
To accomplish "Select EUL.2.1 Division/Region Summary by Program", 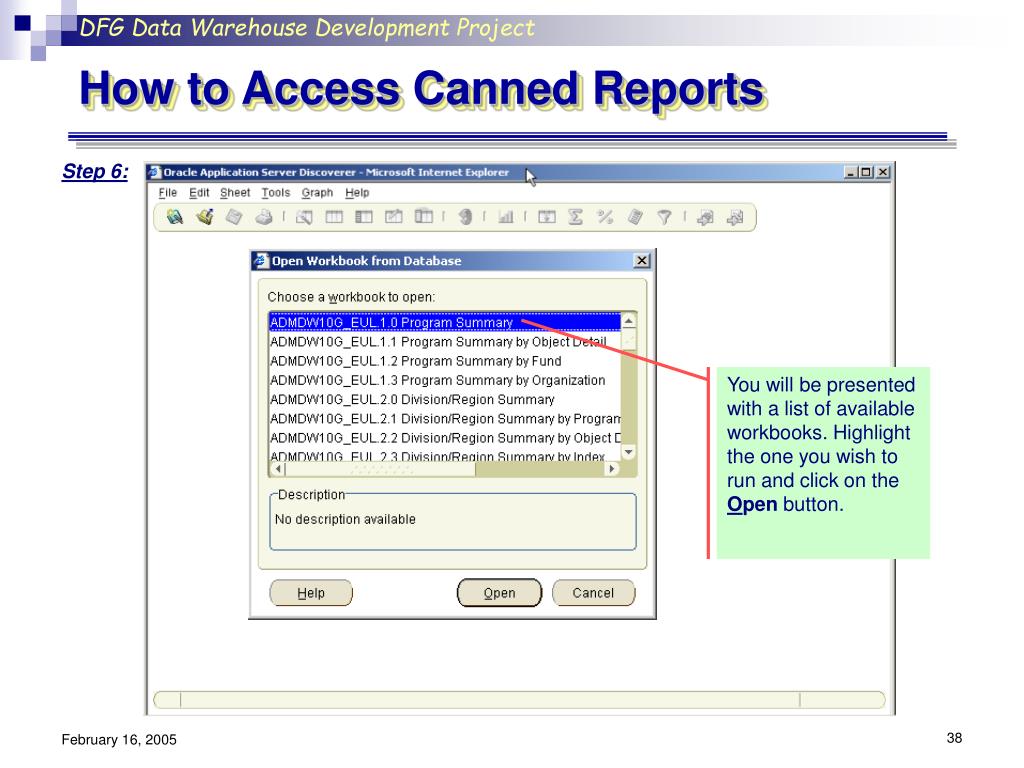I will (445, 419).
